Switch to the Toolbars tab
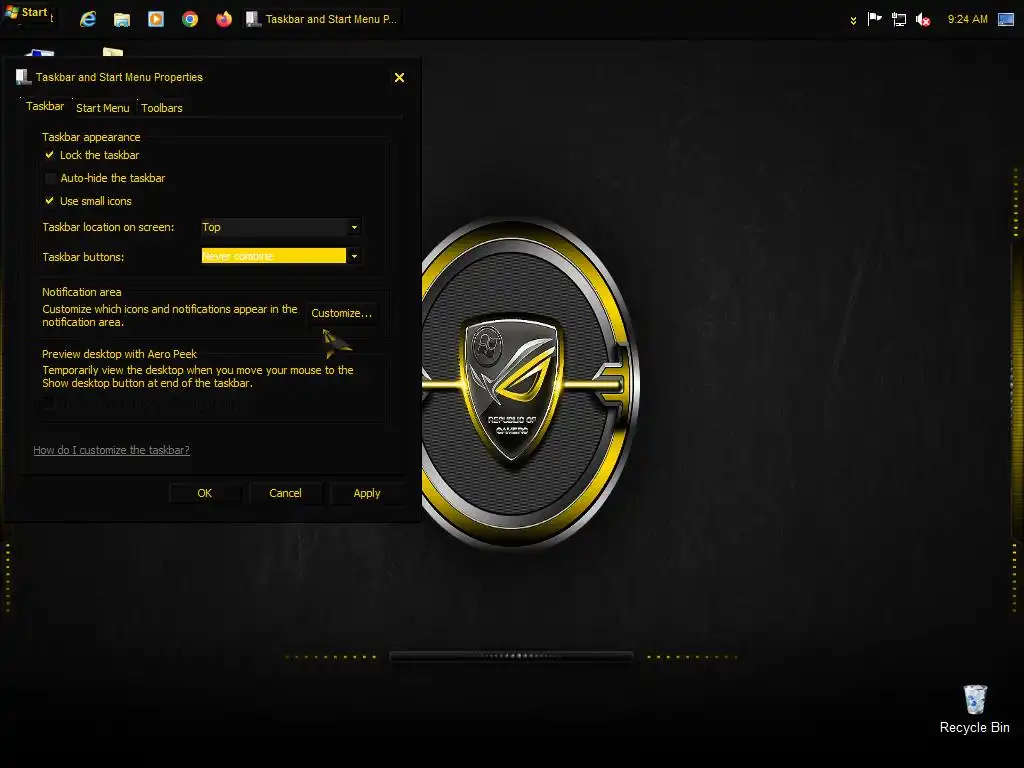Image resolution: width=1024 pixels, height=768 pixels. point(162,108)
